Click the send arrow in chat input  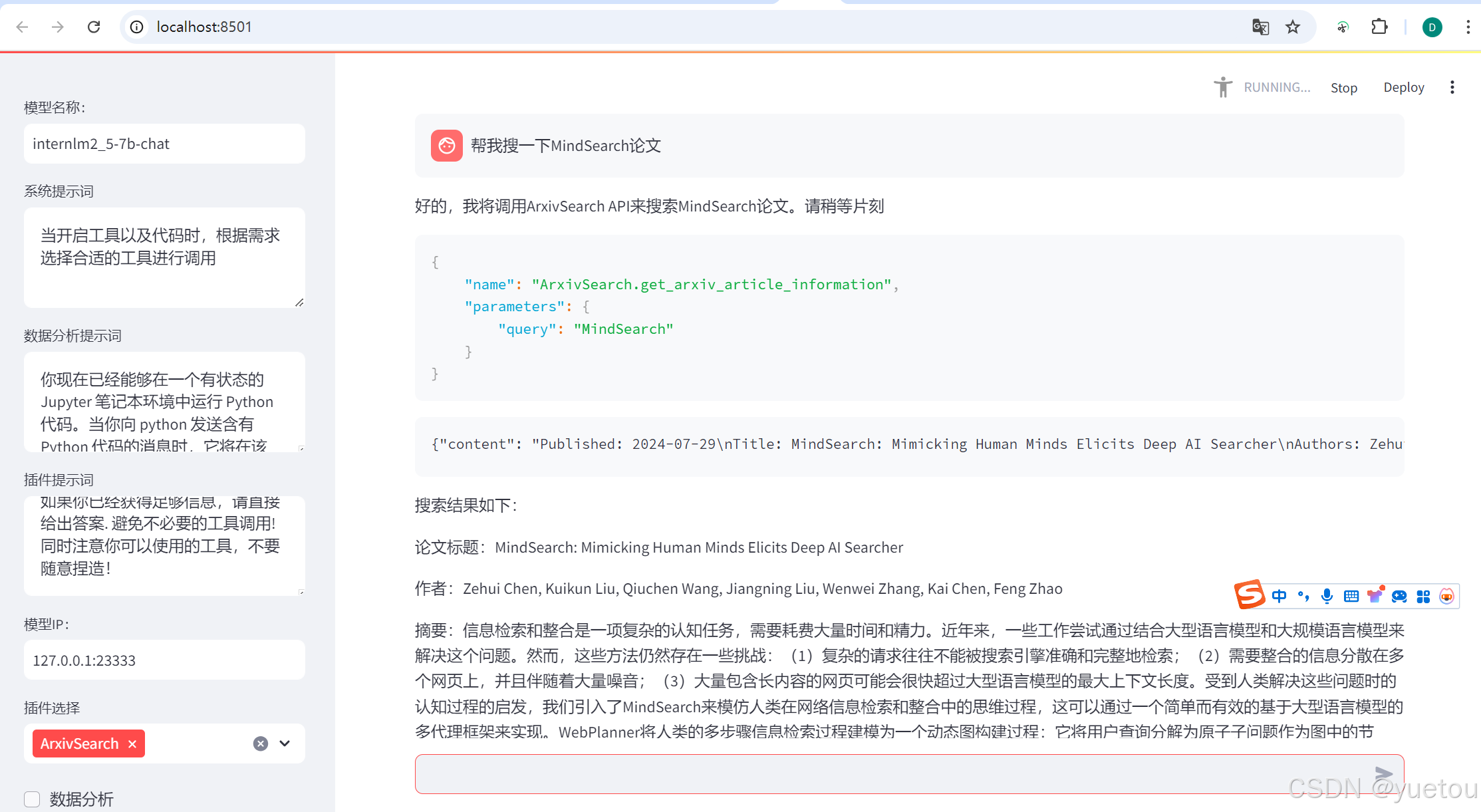click(1383, 773)
